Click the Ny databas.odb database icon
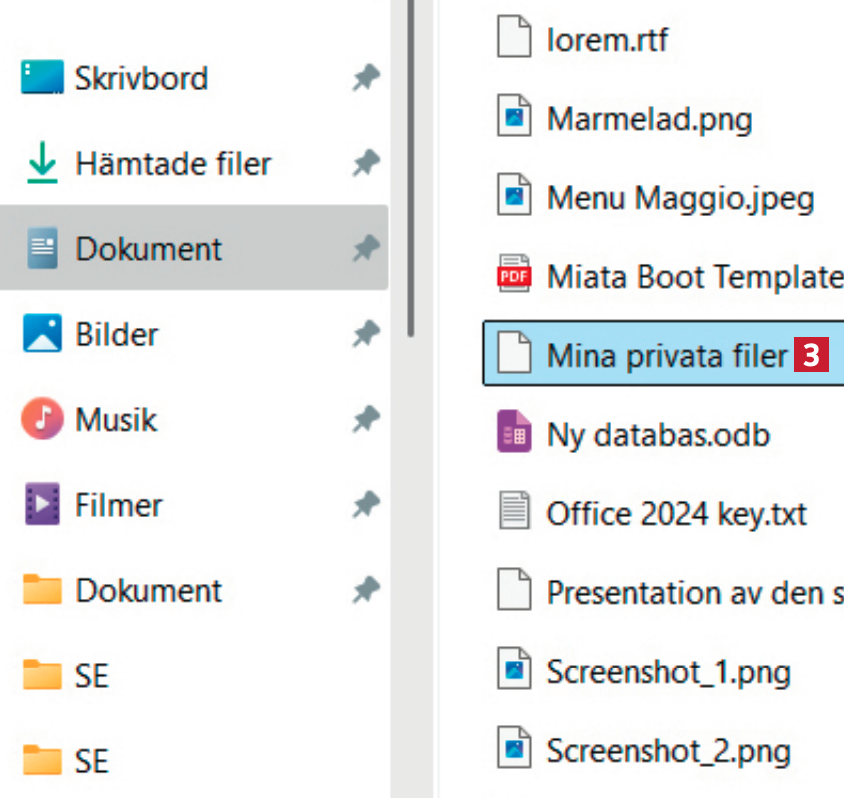This screenshot has height=798, width=844. click(x=514, y=434)
